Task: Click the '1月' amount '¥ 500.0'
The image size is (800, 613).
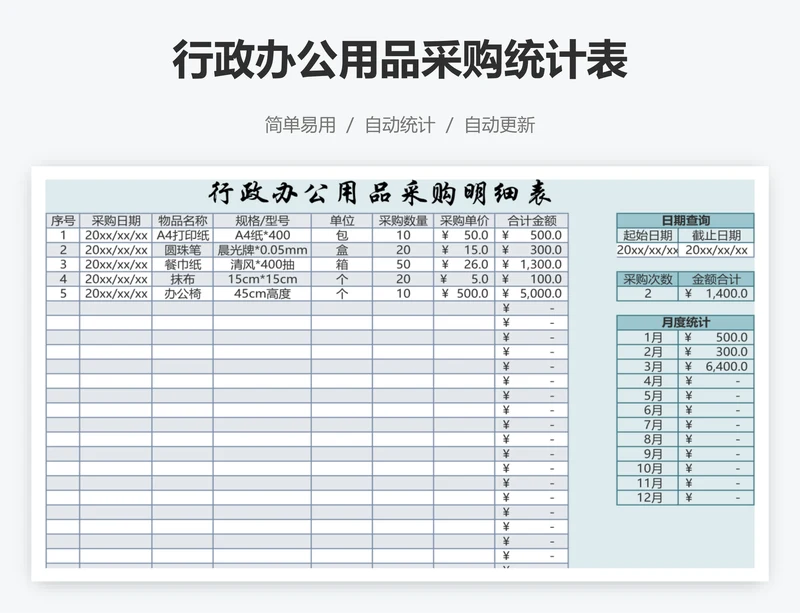Action: (x=716, y=337)
